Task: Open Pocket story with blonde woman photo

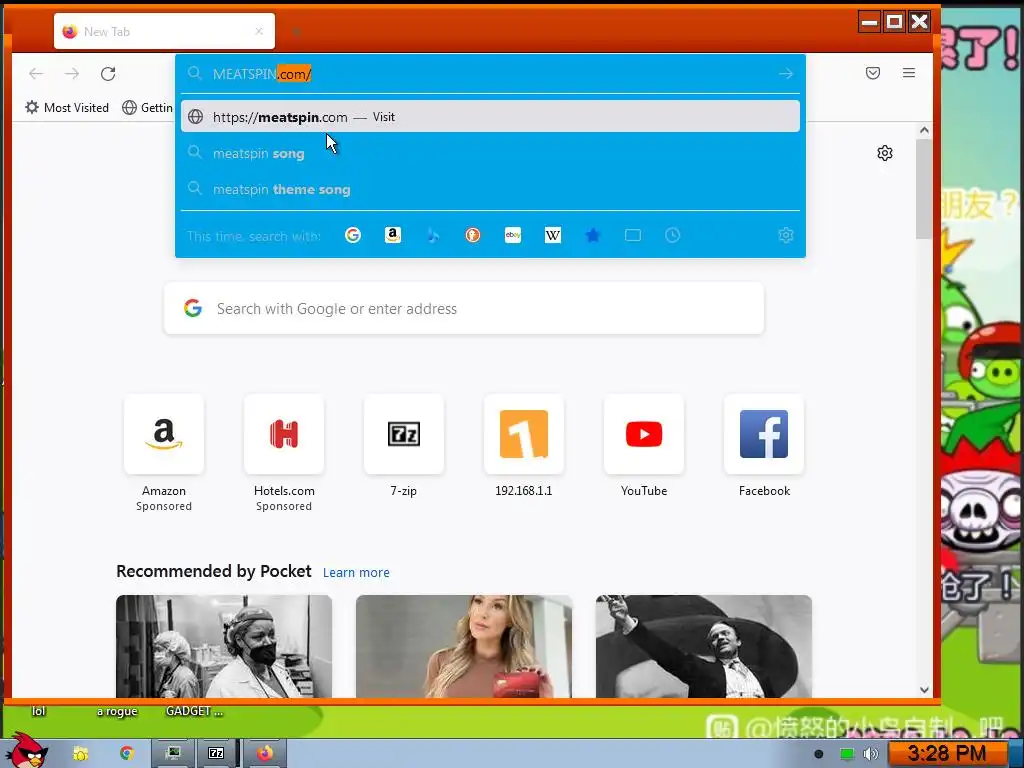Action: tap(464, 646)
